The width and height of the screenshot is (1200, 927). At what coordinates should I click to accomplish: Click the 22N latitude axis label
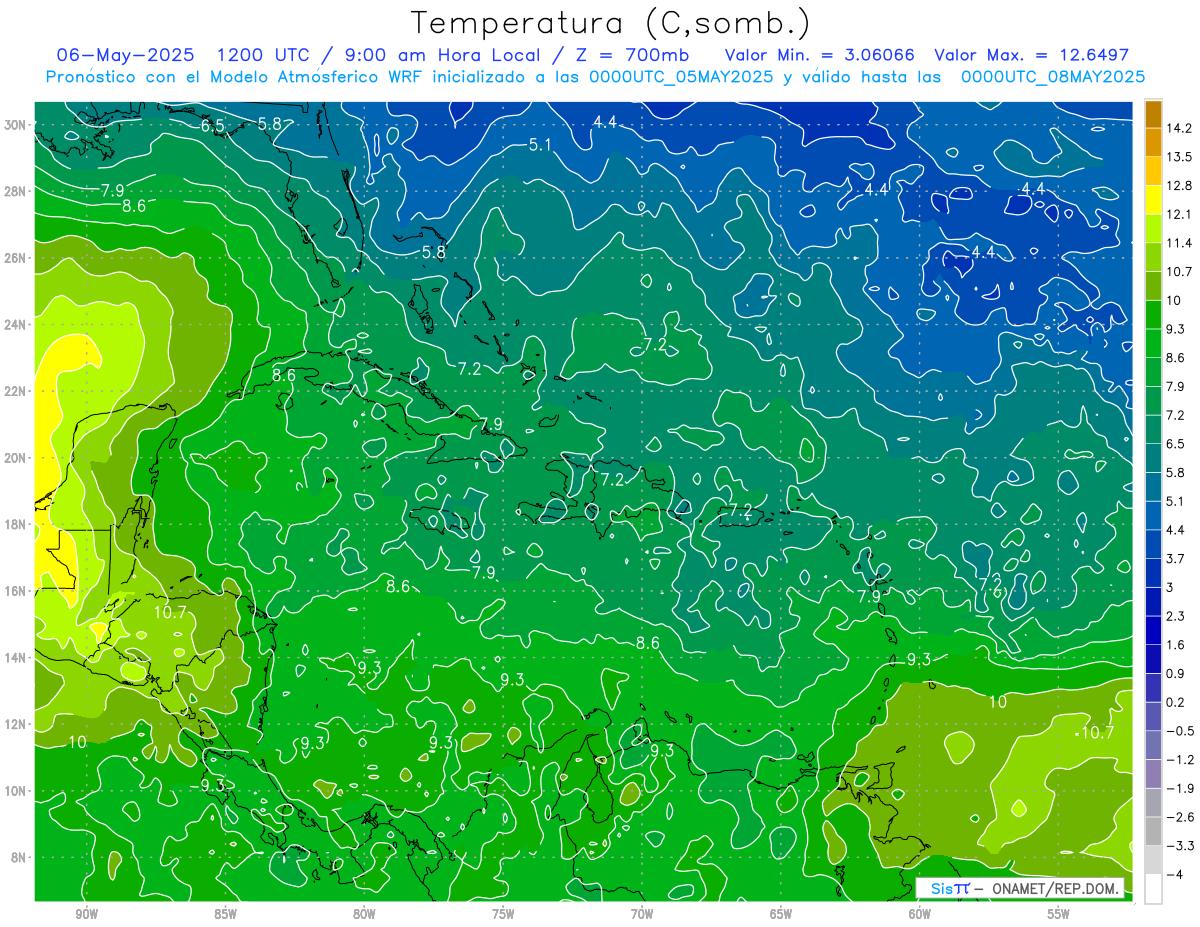pos(16,391)
